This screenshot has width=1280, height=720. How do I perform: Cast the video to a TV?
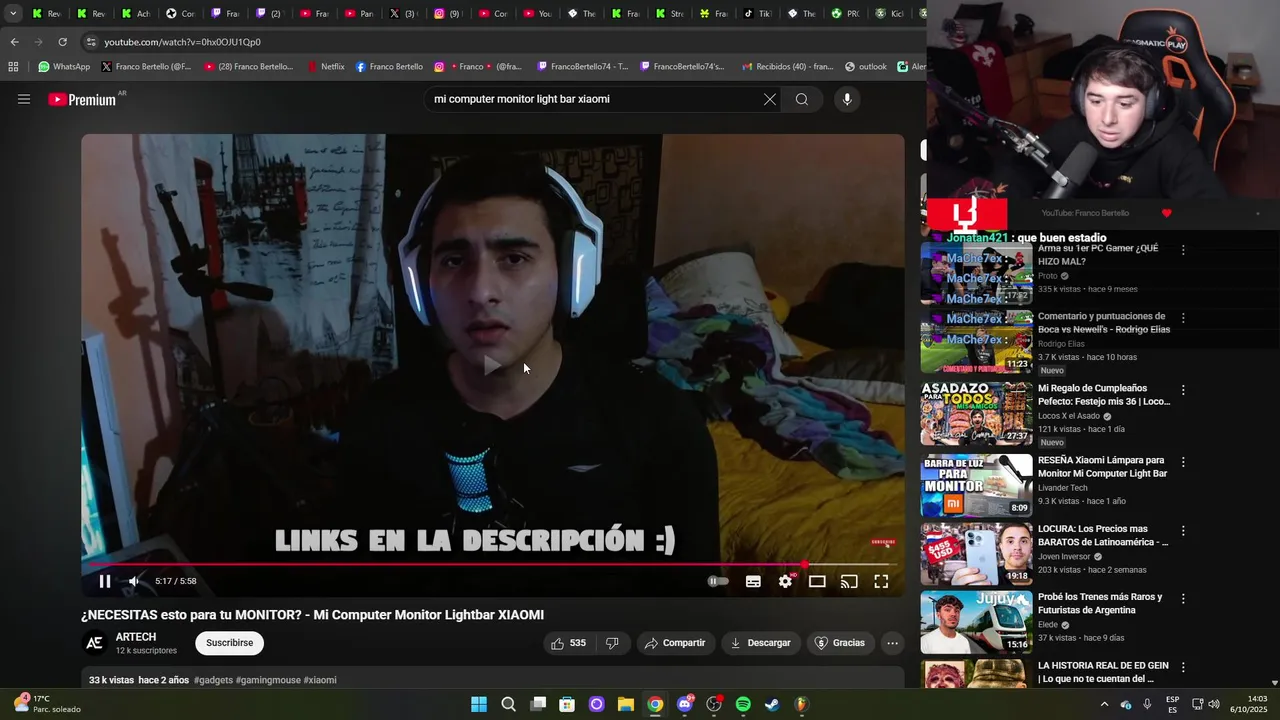coord(849,581)
